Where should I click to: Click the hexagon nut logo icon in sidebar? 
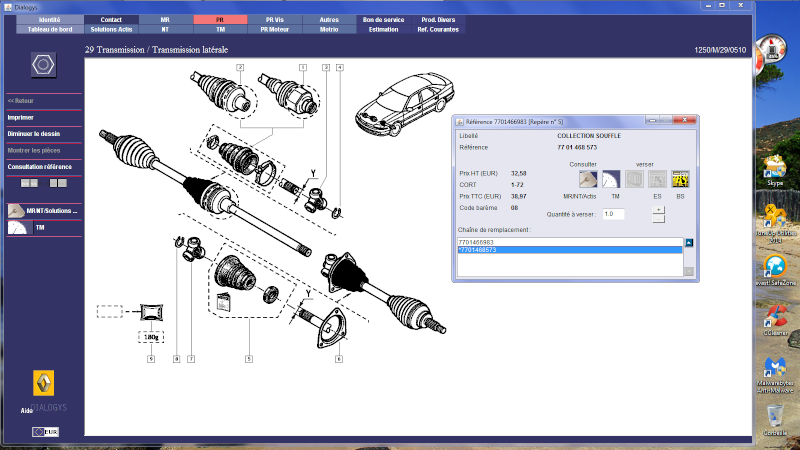pos(43,65)
